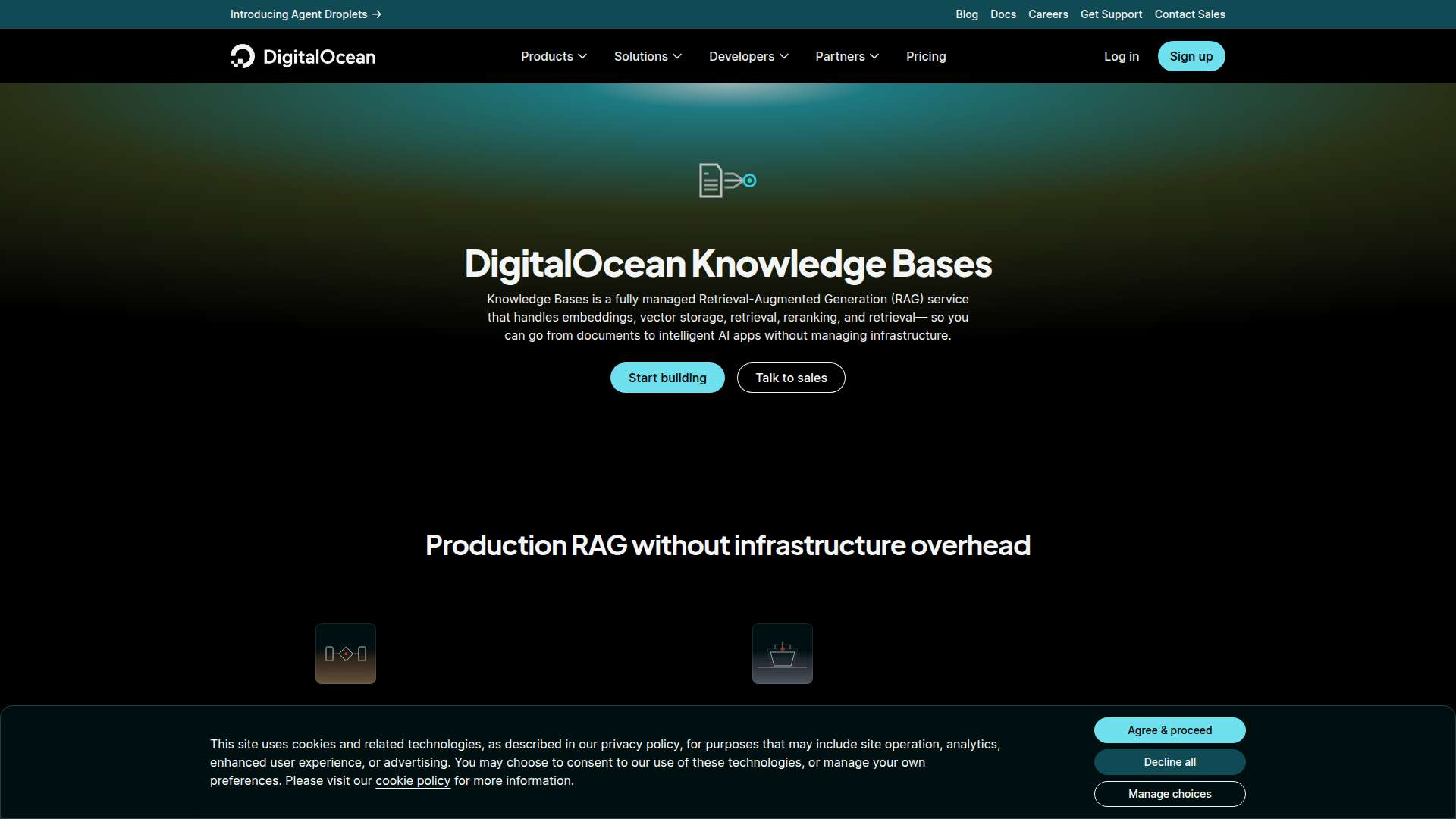Click the DigitalOcean logo icon

[243, 56]
